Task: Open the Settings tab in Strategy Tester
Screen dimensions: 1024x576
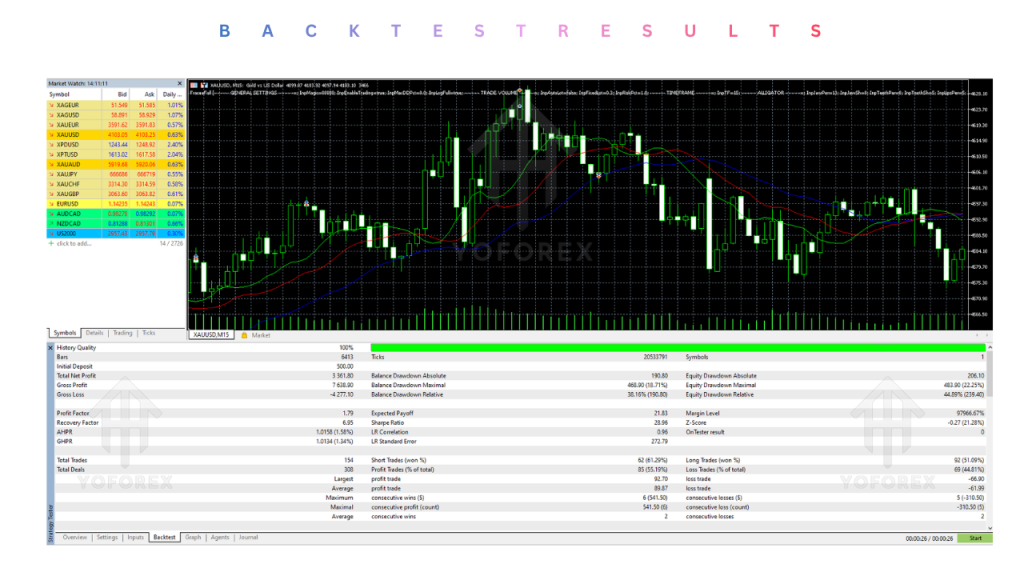Action: 107,537
